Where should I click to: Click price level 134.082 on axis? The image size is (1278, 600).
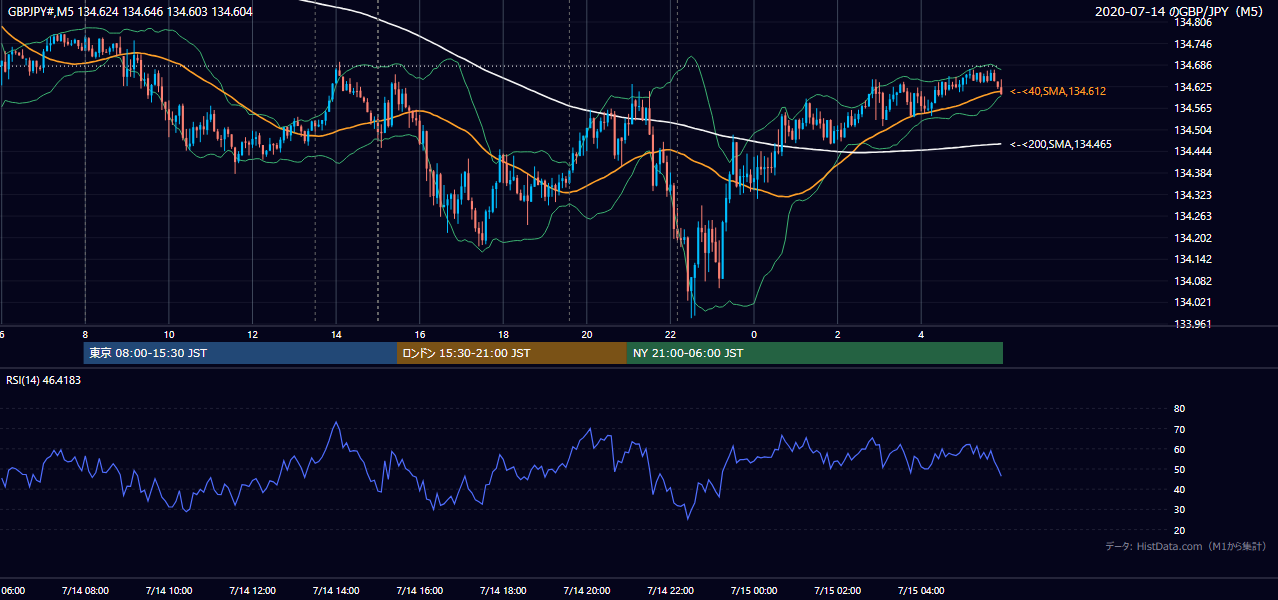(x=1192, y=281)
